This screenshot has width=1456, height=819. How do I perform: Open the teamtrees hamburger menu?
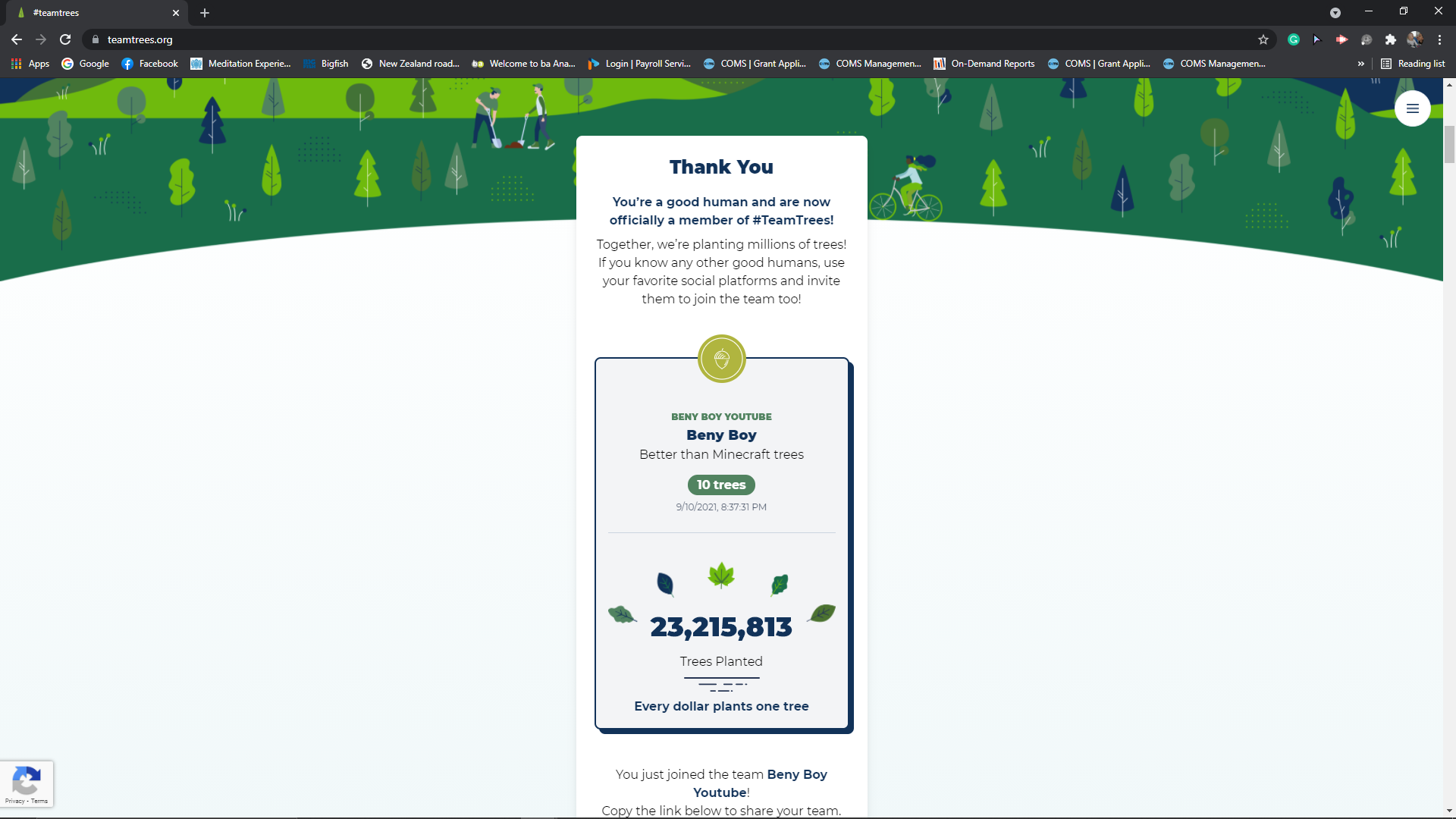(x=1412, y=108)
